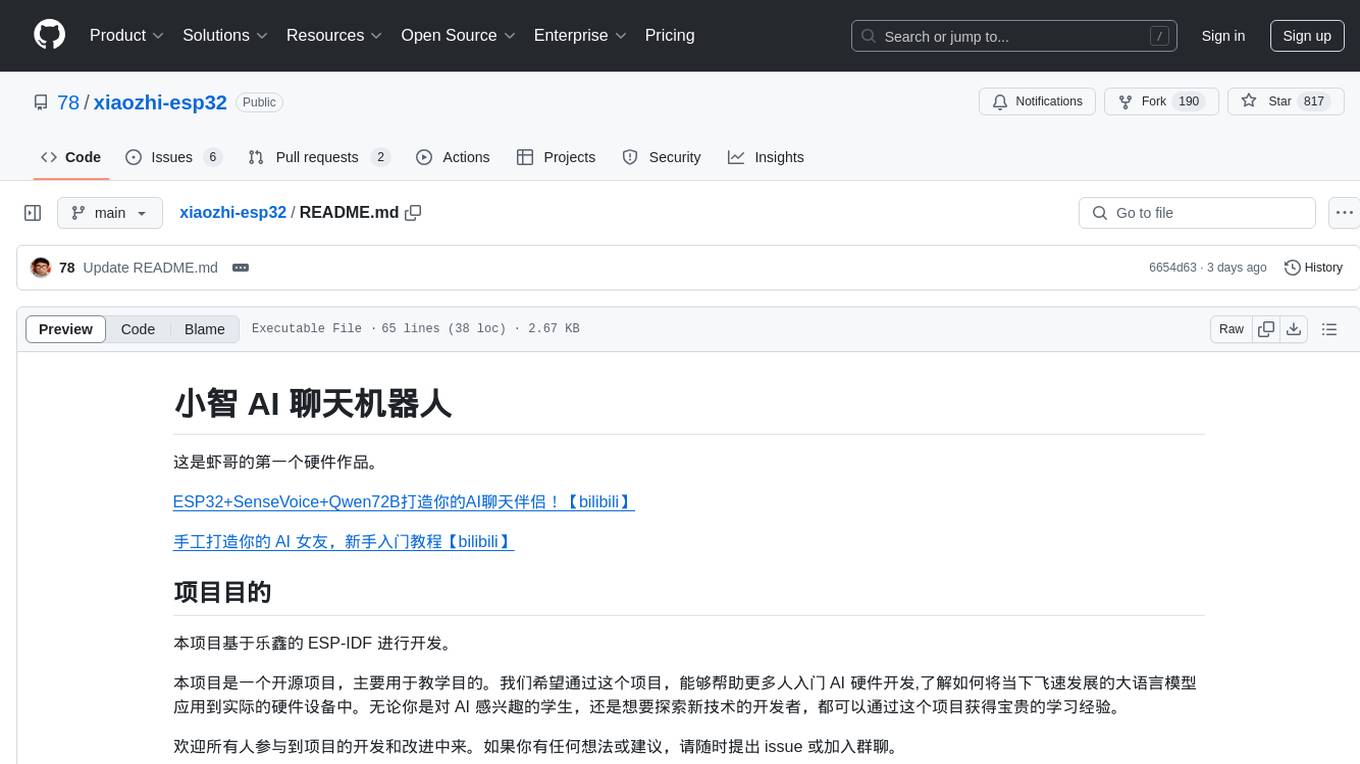The width and height of the screenshot is (1360, 764).
Task: Expand the Solutions menu
Action: pyautogui.click(x=225, y=35)
